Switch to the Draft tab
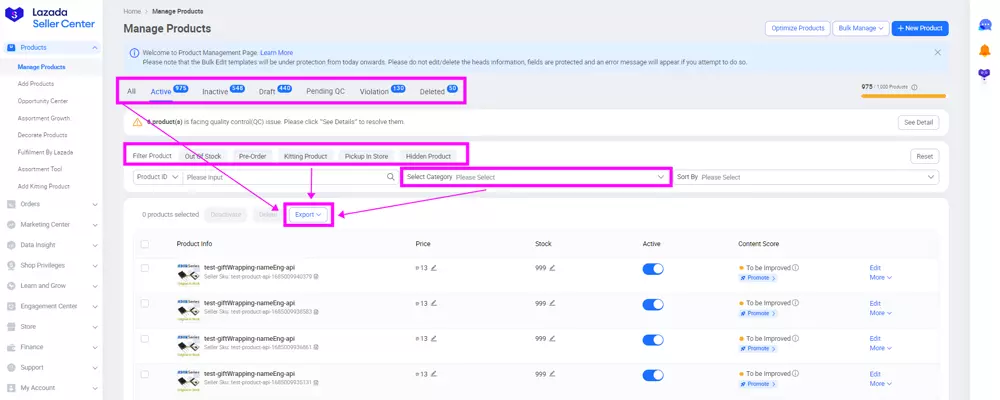Viewport: 1000px width, 400px height. (x=266, y=92)
